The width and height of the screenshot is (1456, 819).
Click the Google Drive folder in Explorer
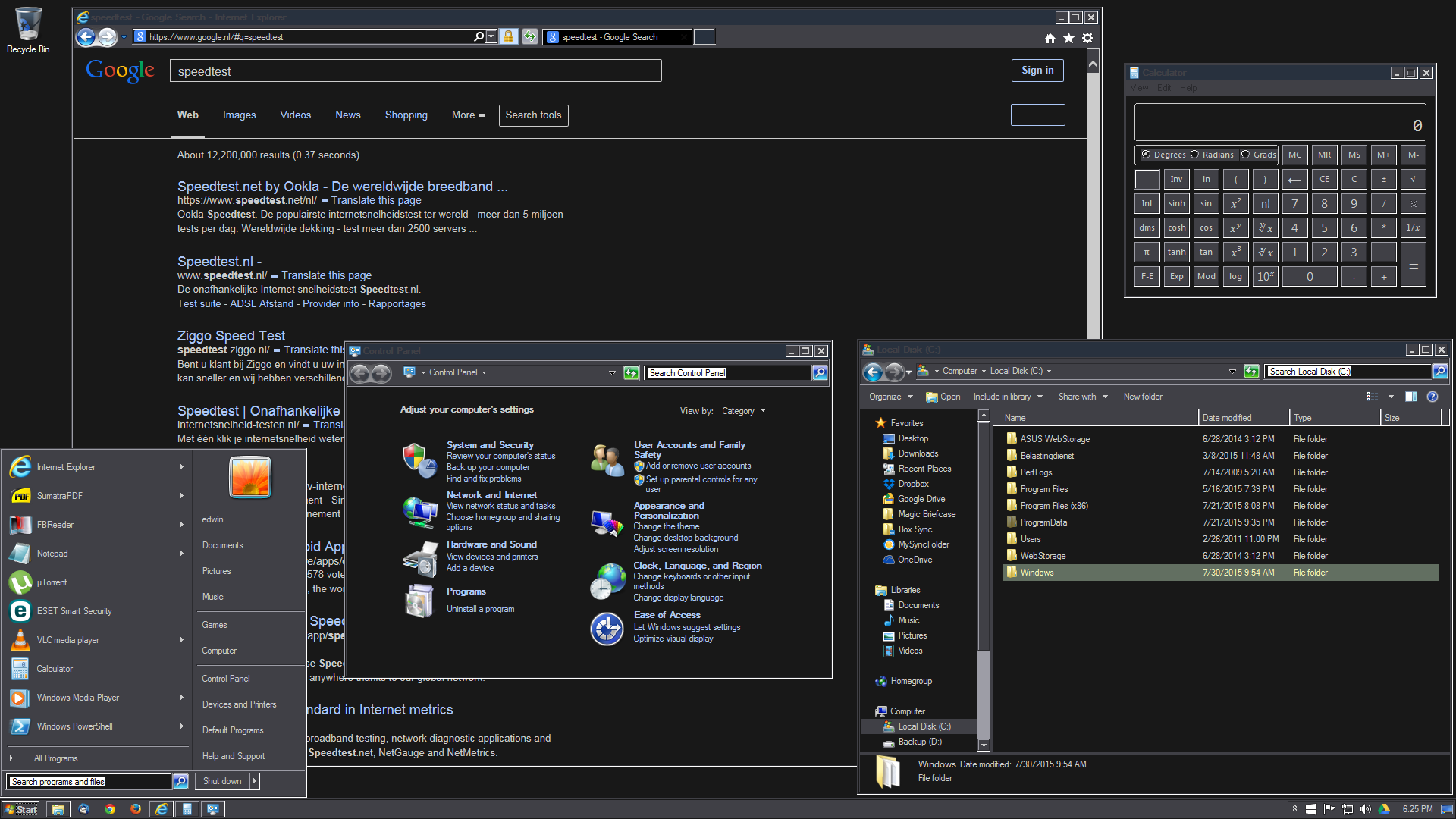pos(921,499)
